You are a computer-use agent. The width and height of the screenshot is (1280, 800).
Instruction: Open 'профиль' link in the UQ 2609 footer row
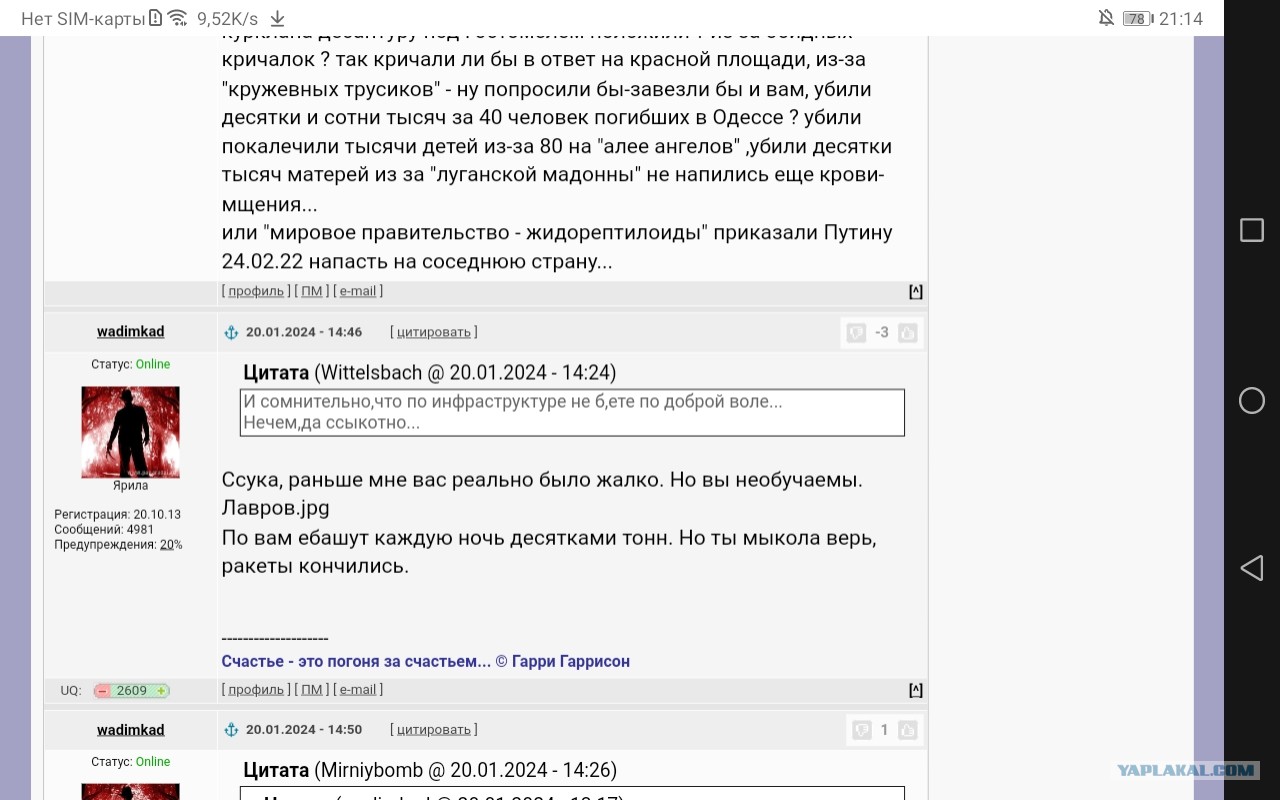coord(256,690)
